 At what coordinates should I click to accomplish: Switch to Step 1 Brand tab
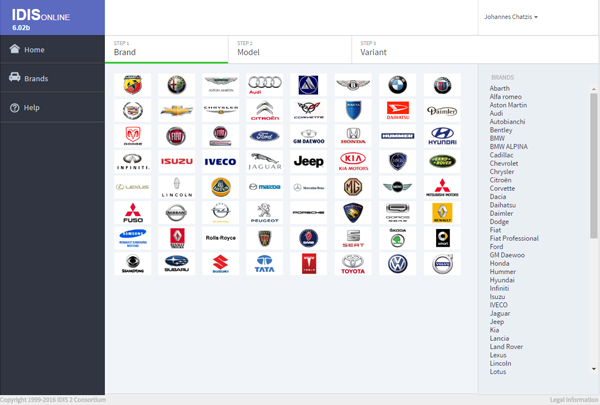(x=166, y=49)
